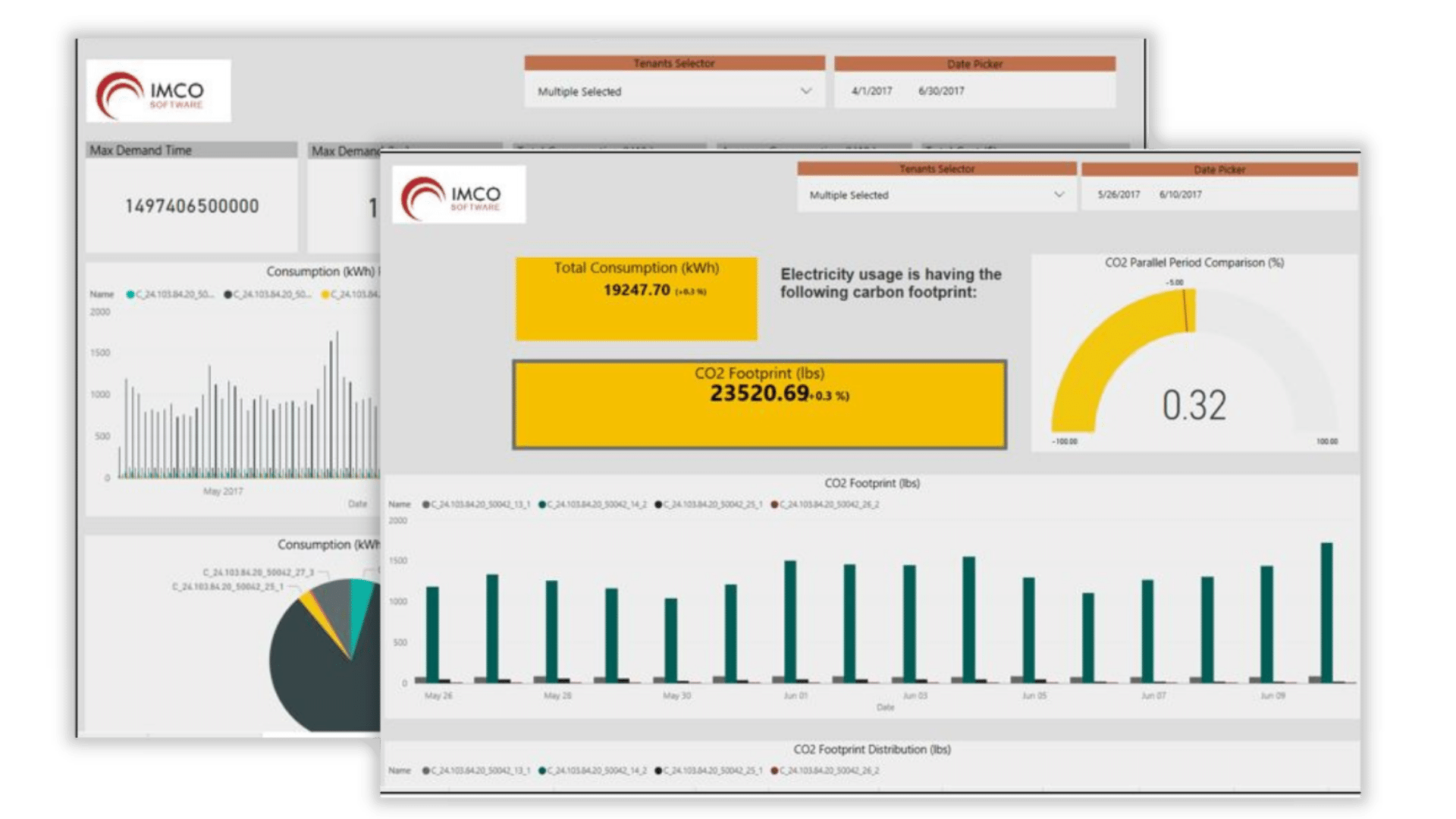This screenshot has width=1456, height=819.
Task: Click the yellow legend dot on the Consumption chart
Action: pos(325,294)
